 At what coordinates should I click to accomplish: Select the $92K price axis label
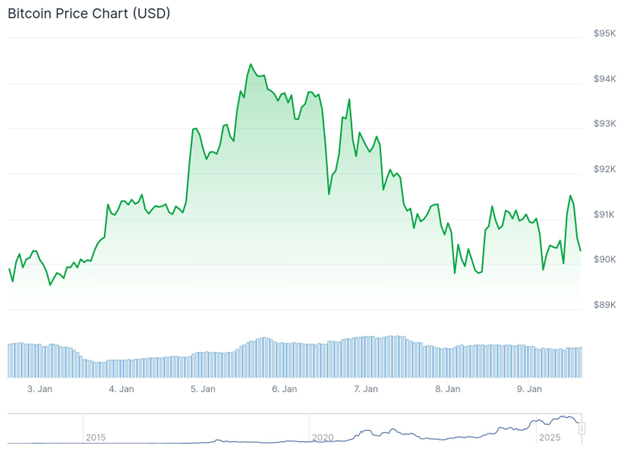click(605, 170)
